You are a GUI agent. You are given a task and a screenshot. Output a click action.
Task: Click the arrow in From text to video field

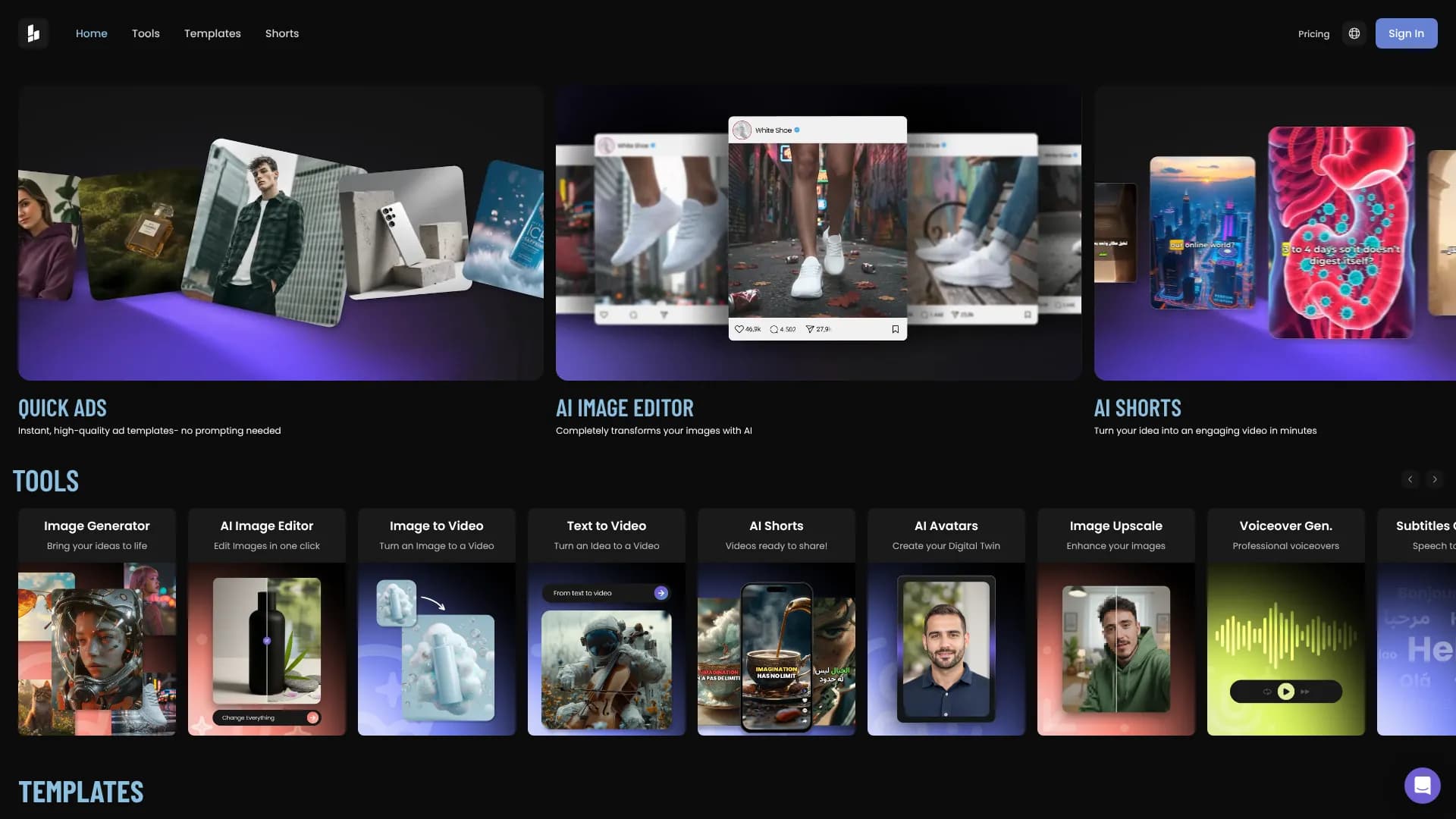point(661,593)
